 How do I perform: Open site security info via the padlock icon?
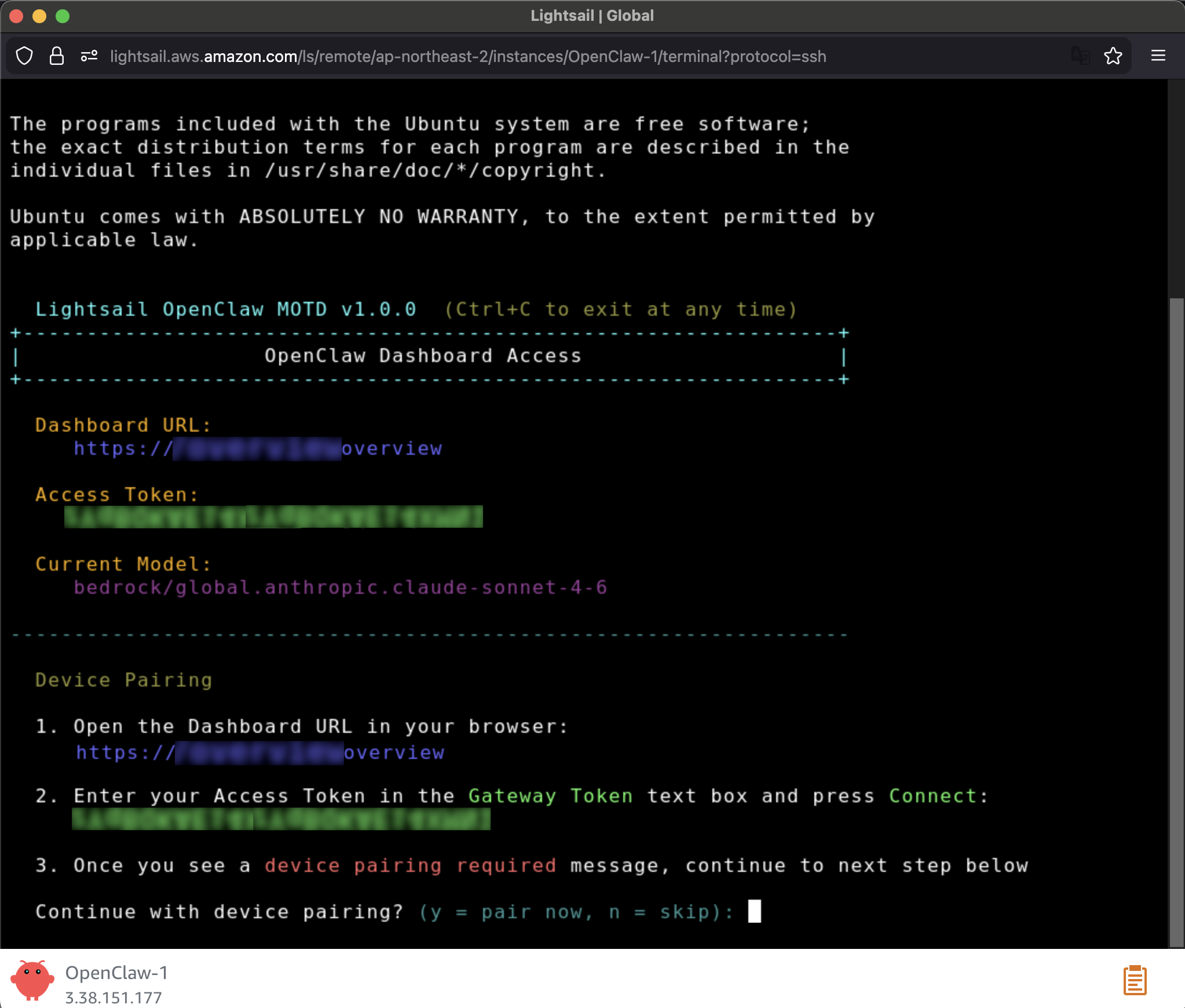[x=56, y=56]
